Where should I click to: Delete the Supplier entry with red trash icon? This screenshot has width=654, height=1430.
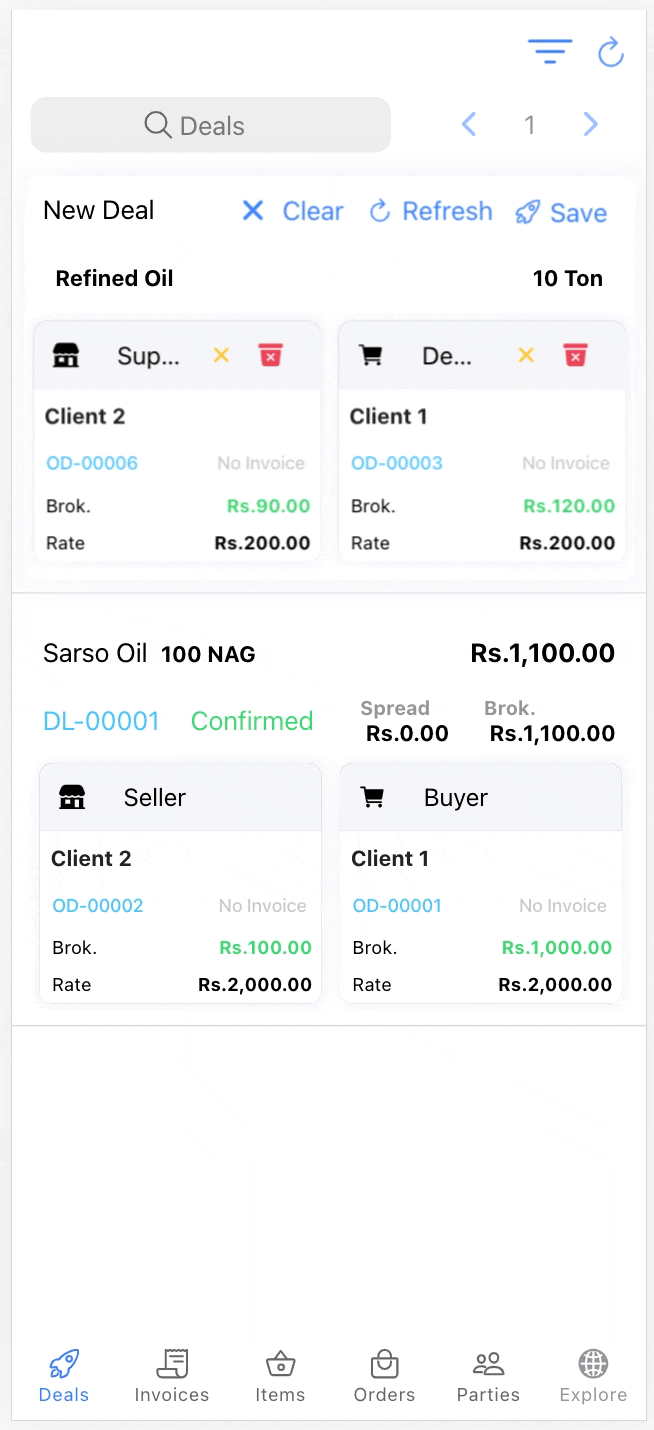(270, 355)
